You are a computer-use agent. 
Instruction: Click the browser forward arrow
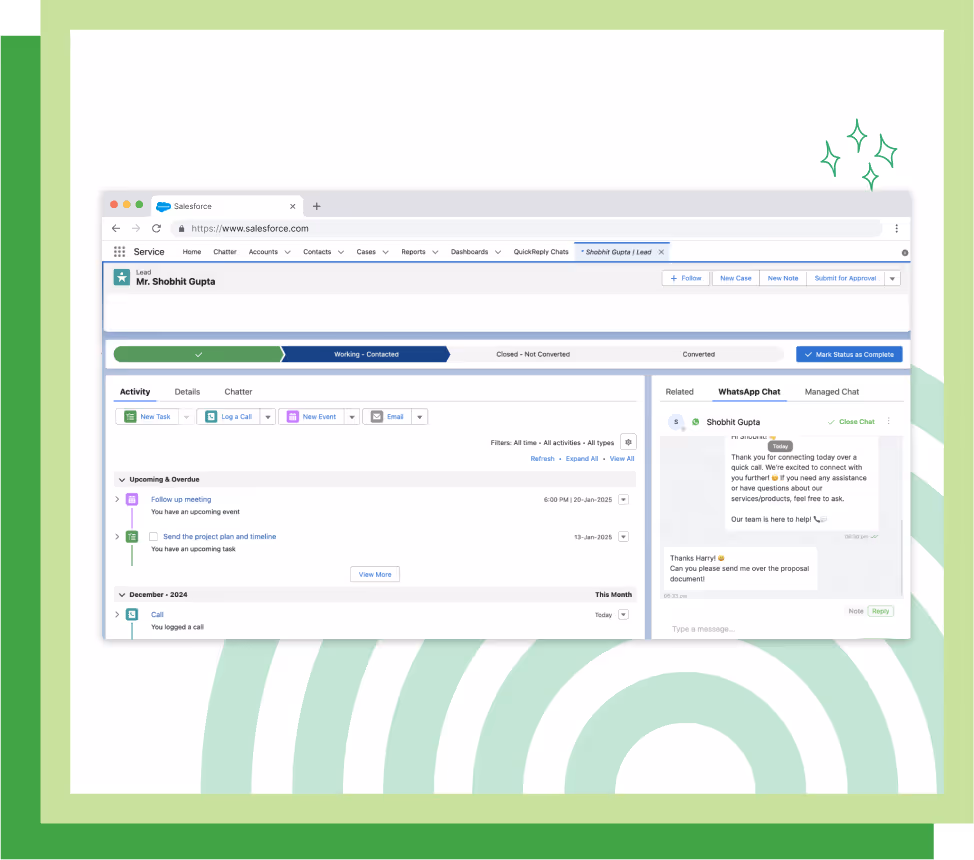136,229
